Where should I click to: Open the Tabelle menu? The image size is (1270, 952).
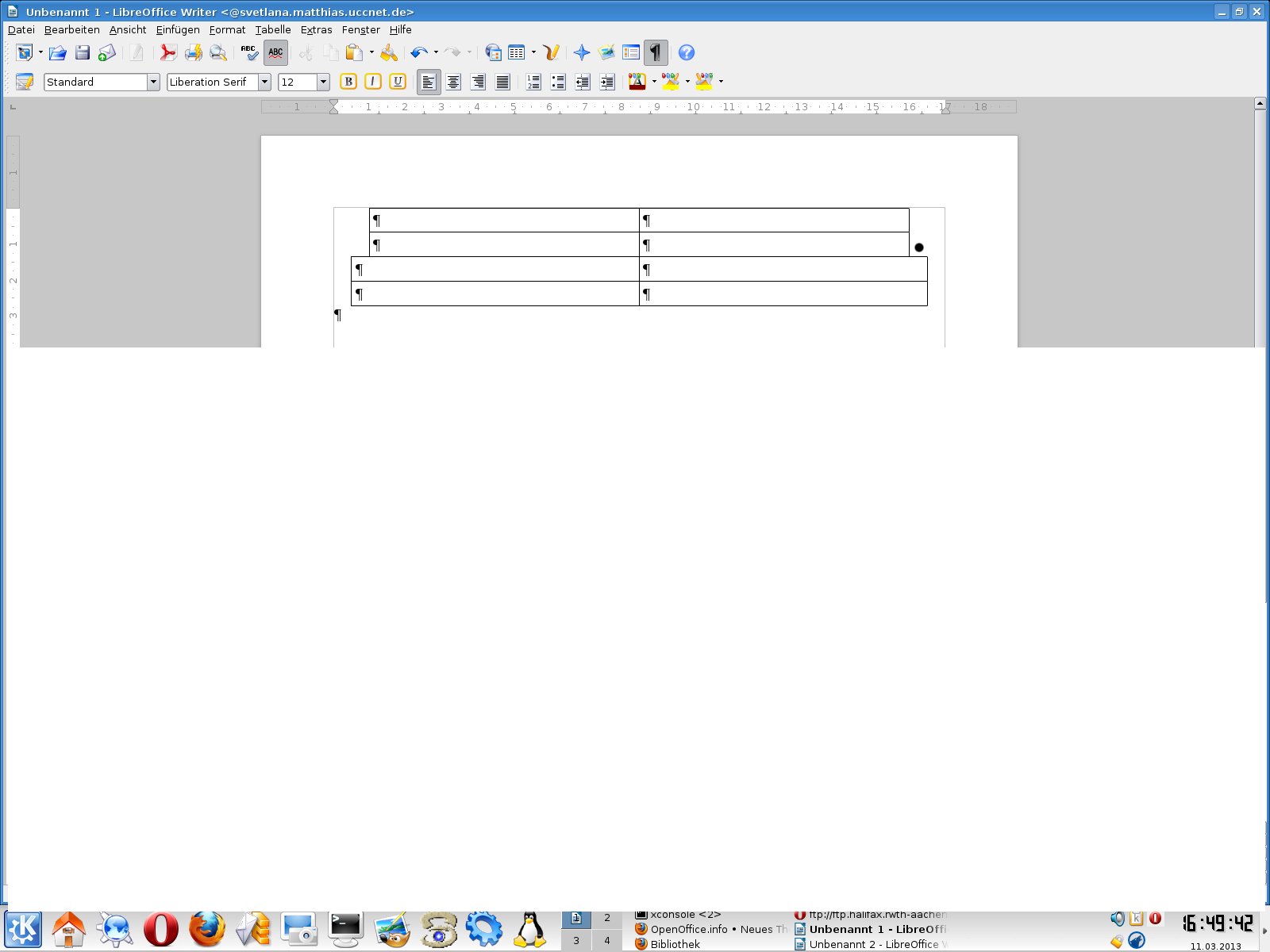272,30
